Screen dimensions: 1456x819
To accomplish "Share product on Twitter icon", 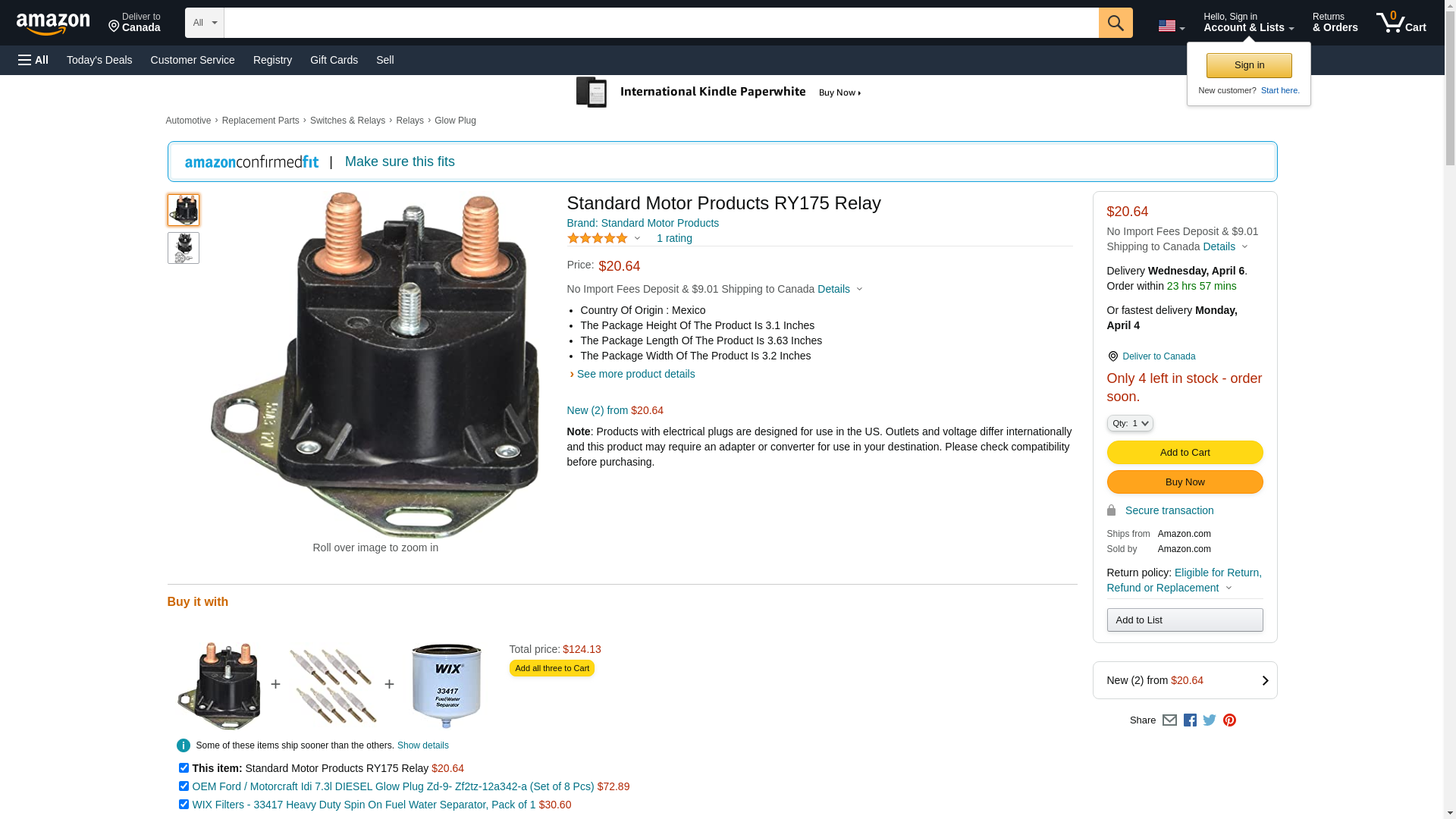I will 1210,720.
